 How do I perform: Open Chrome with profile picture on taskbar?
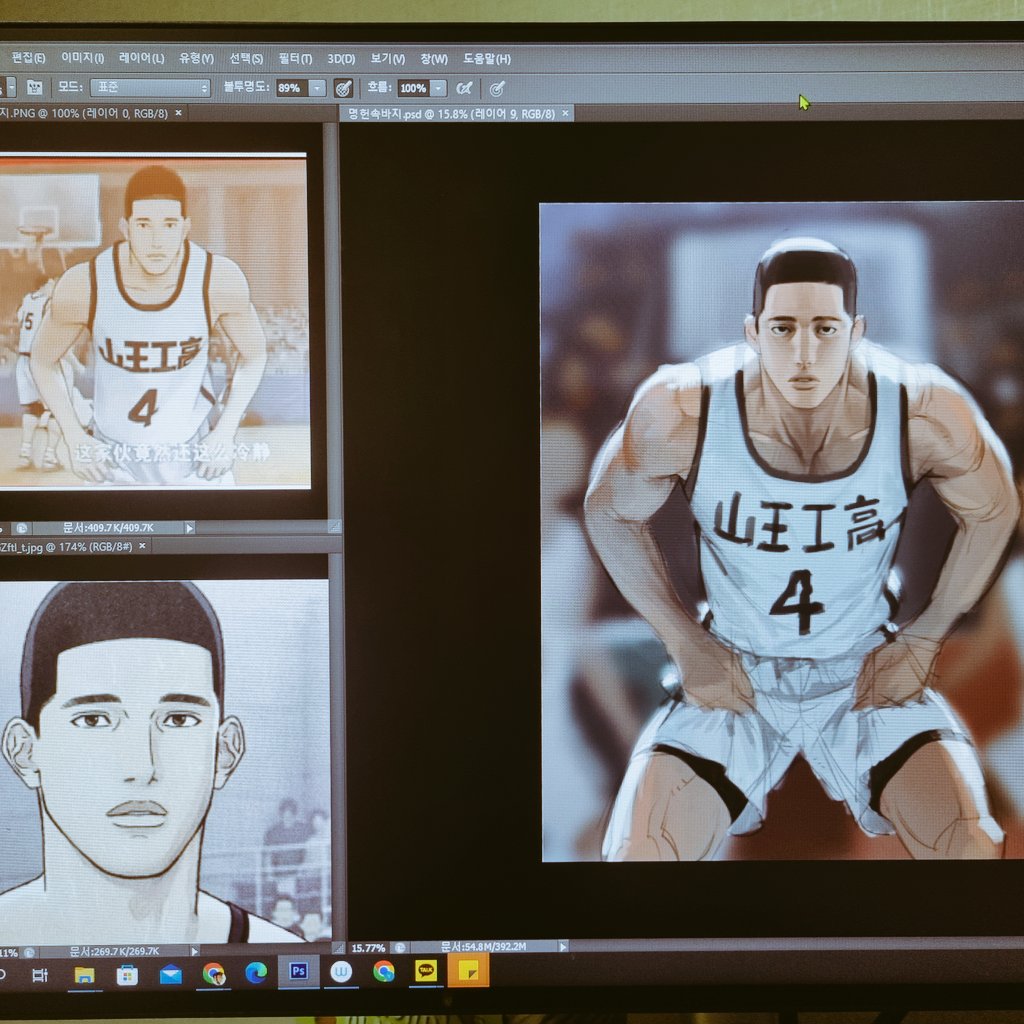click(x=214, y=974)
